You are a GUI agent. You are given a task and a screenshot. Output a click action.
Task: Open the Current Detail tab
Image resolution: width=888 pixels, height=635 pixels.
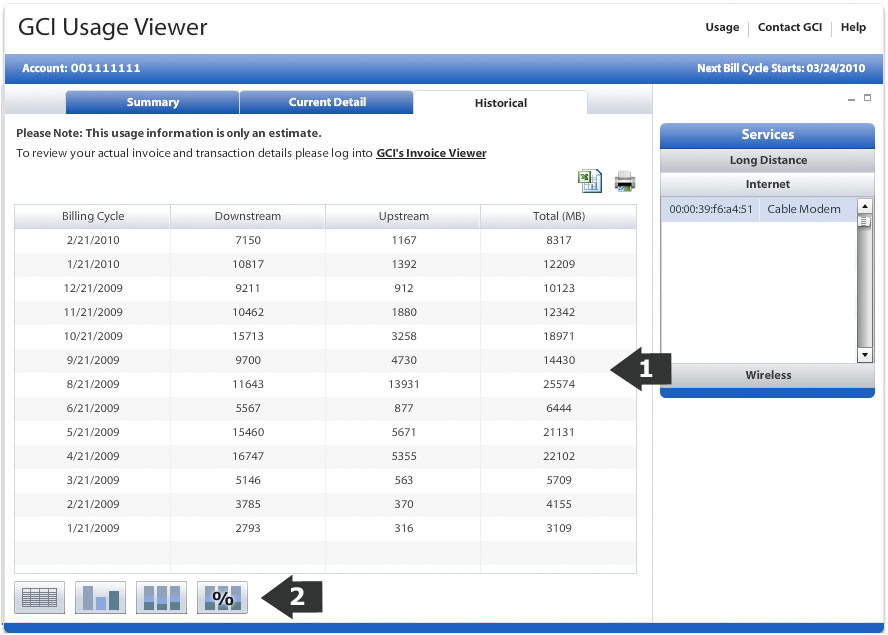tap(327, 102)
